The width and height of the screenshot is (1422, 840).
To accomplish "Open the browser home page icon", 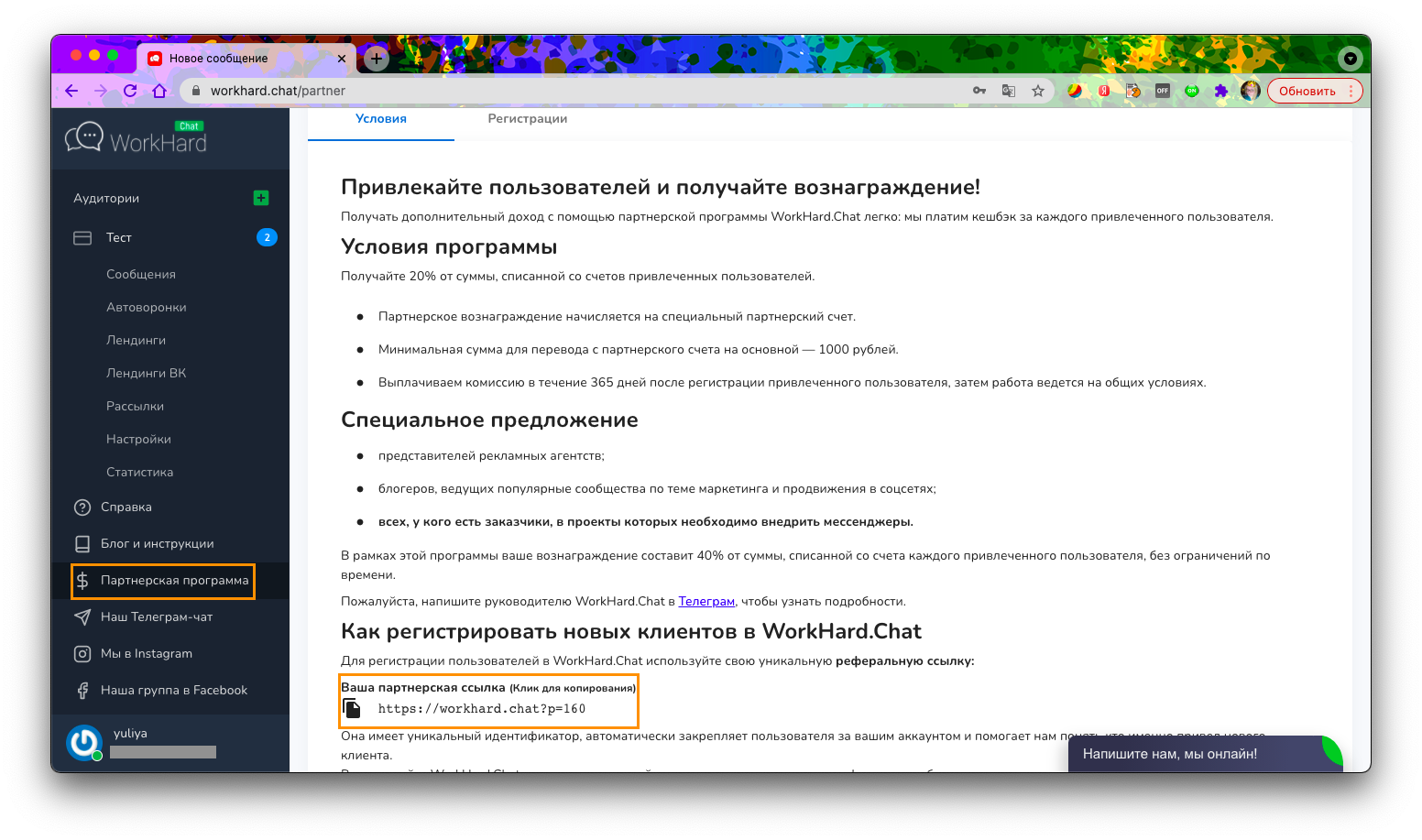I will click(x=159, y=91).
